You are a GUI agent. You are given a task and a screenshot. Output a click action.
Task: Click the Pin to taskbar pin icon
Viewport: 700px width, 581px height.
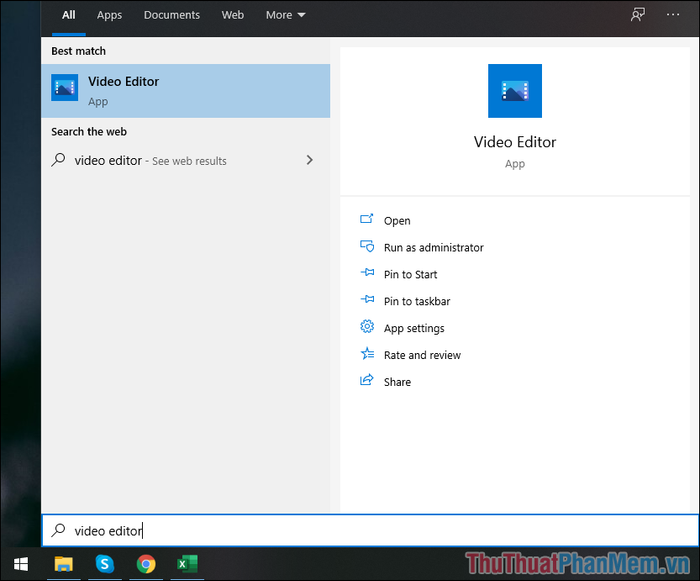(x=367, y=299)
